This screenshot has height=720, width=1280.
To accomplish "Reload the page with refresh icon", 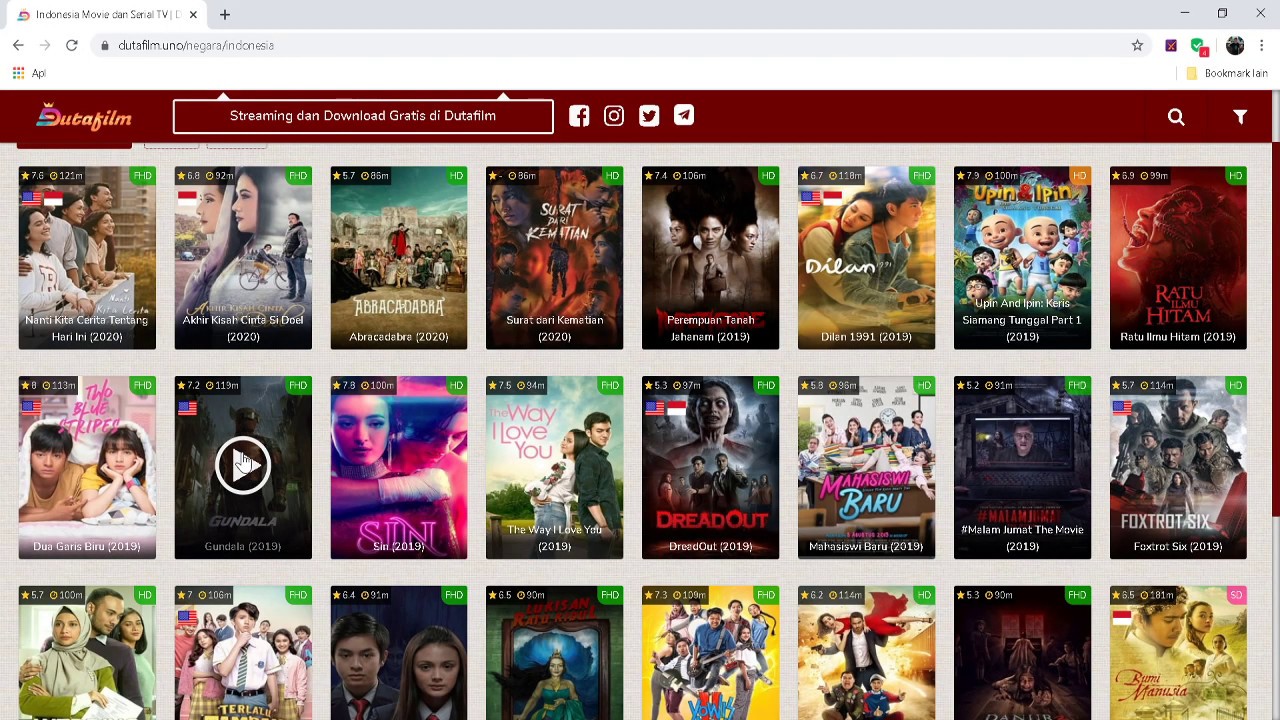I will click(72, 45).
